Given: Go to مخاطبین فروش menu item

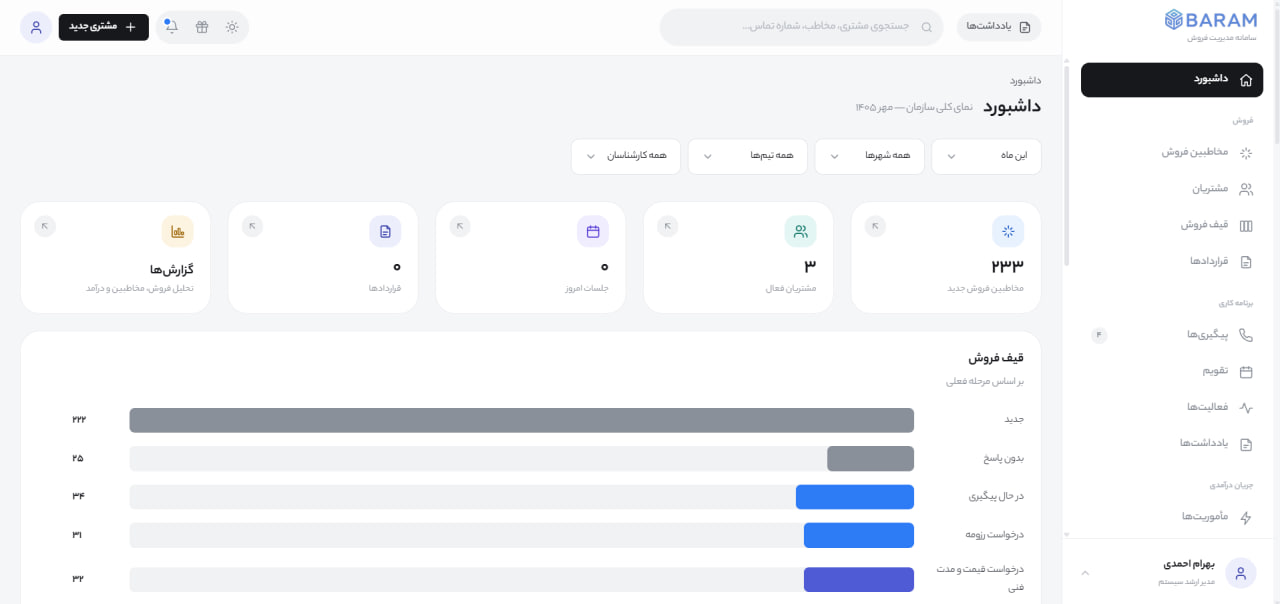Looking at the screenshot, I should [1172, 153].
